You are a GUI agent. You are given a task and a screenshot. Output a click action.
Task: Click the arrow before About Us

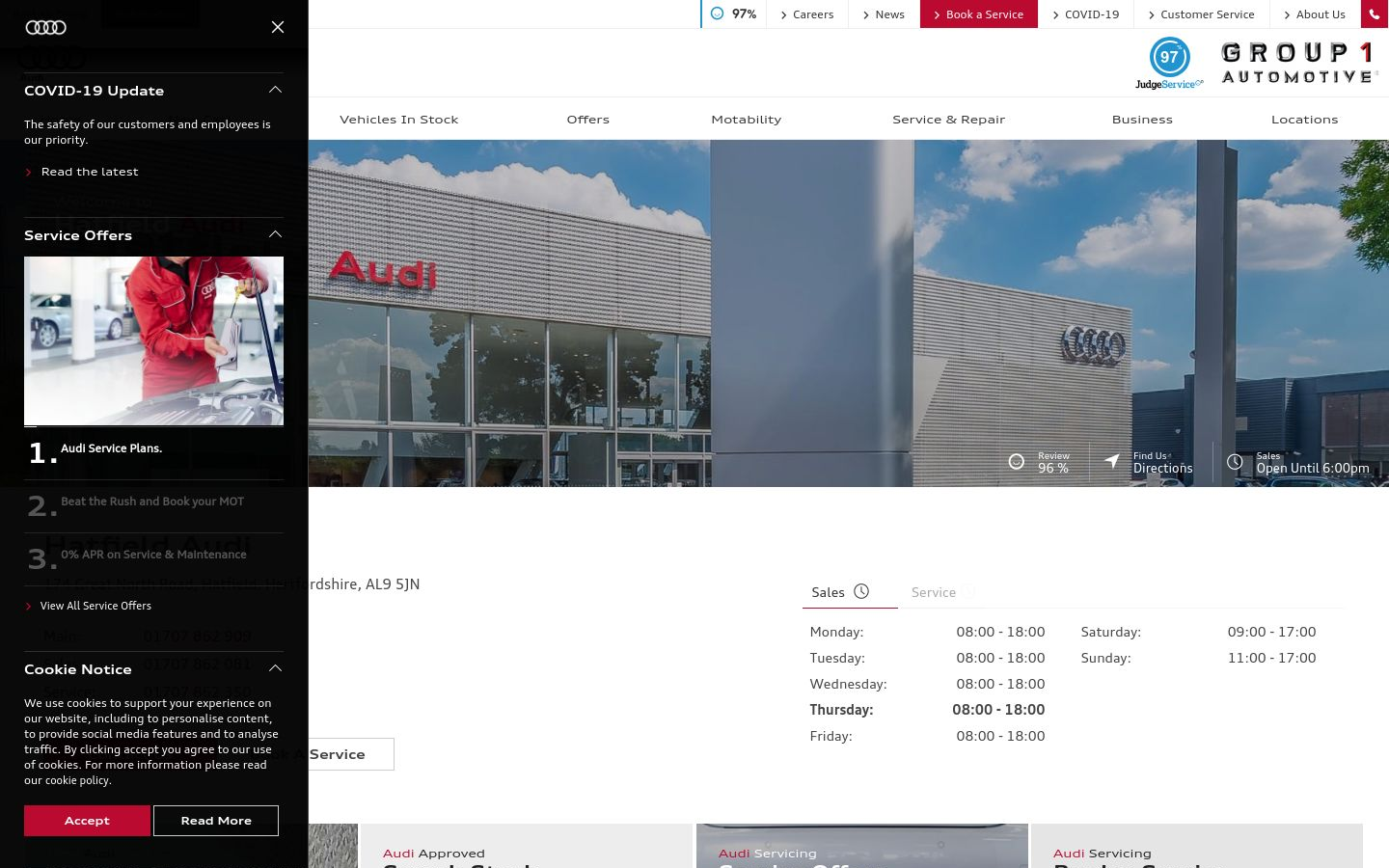pos(1288,14)
